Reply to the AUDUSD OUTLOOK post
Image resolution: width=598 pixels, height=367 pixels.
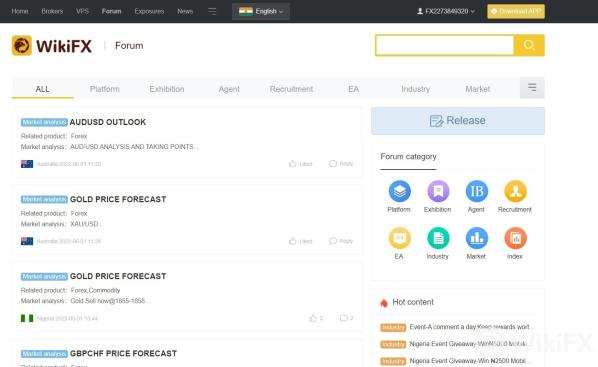[x=341, y=164]
